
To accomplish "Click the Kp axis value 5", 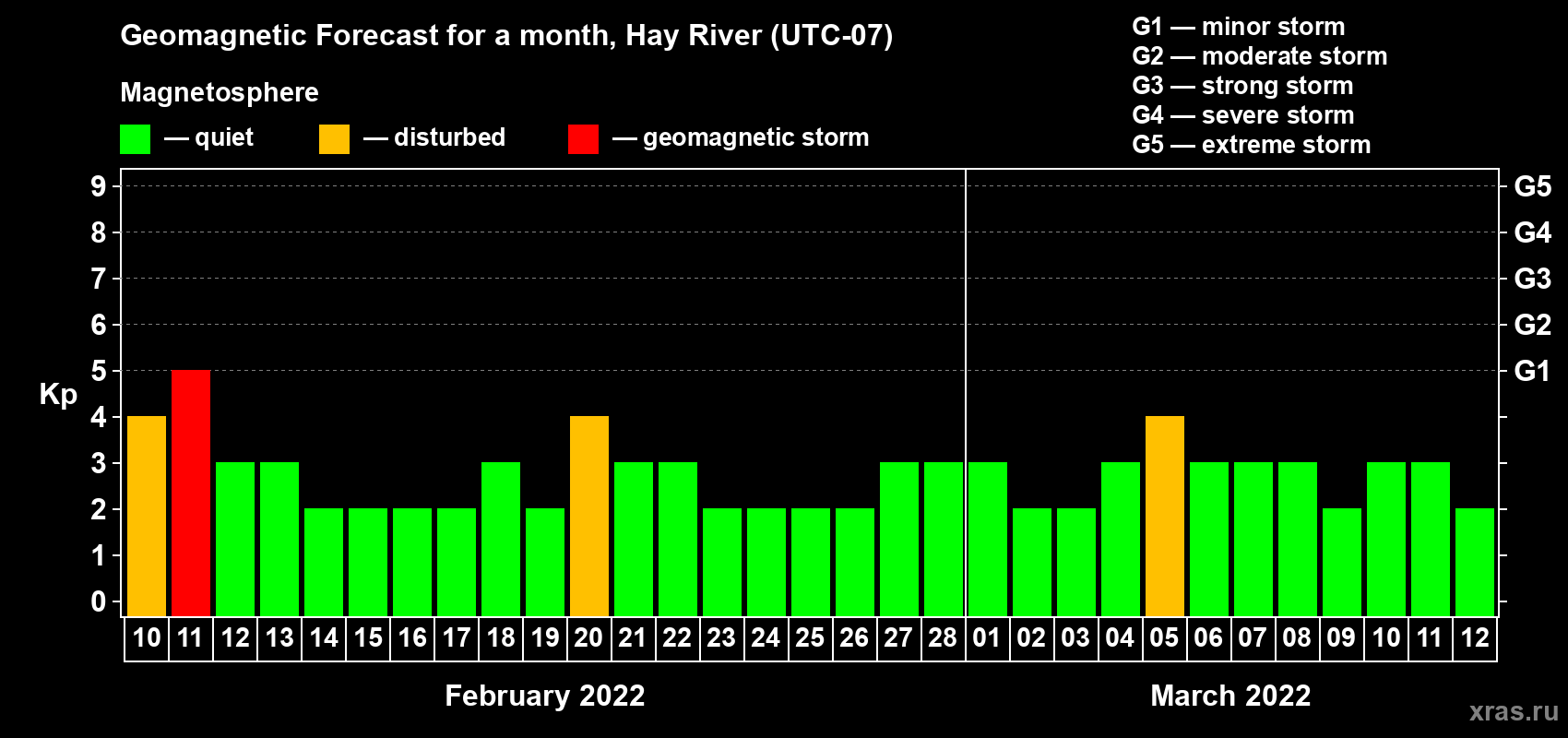I will (98, 371).
